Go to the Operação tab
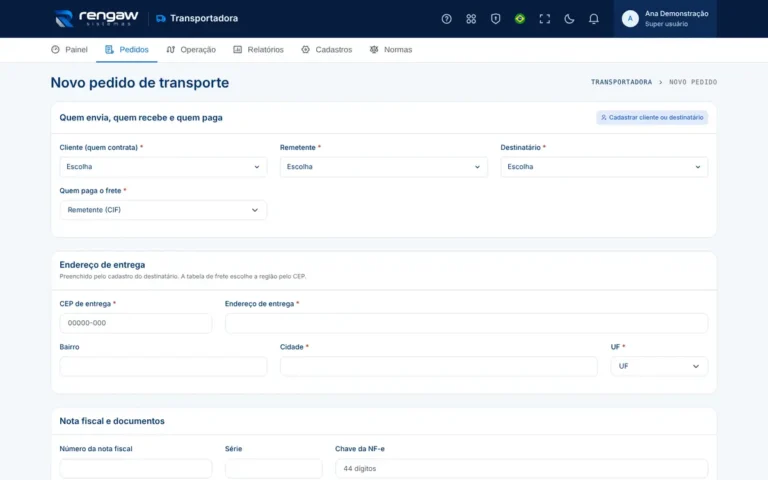768x480 pixels. (x=191, y=49)
